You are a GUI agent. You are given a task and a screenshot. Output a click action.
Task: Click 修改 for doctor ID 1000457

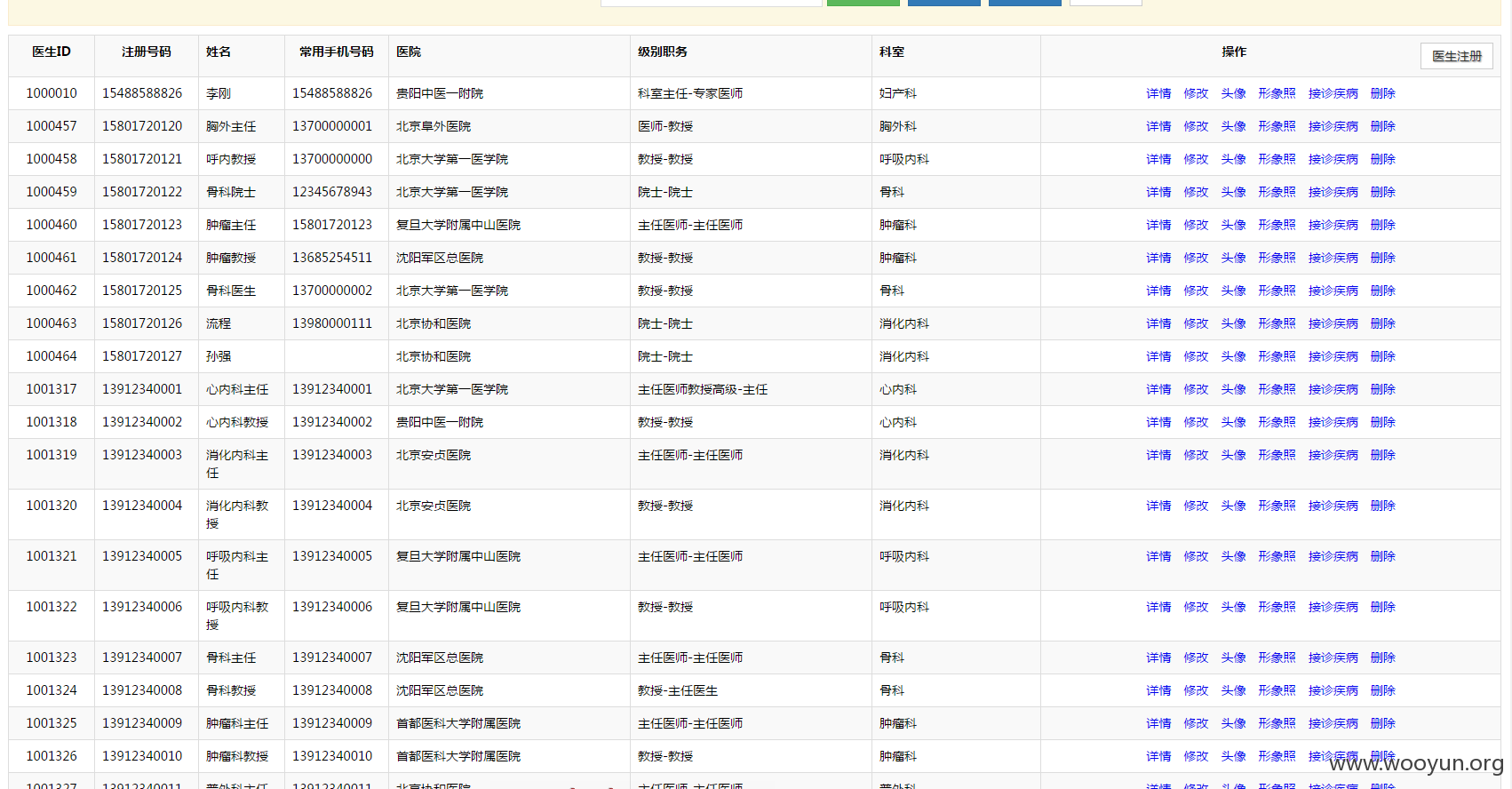pos(1196,126)
